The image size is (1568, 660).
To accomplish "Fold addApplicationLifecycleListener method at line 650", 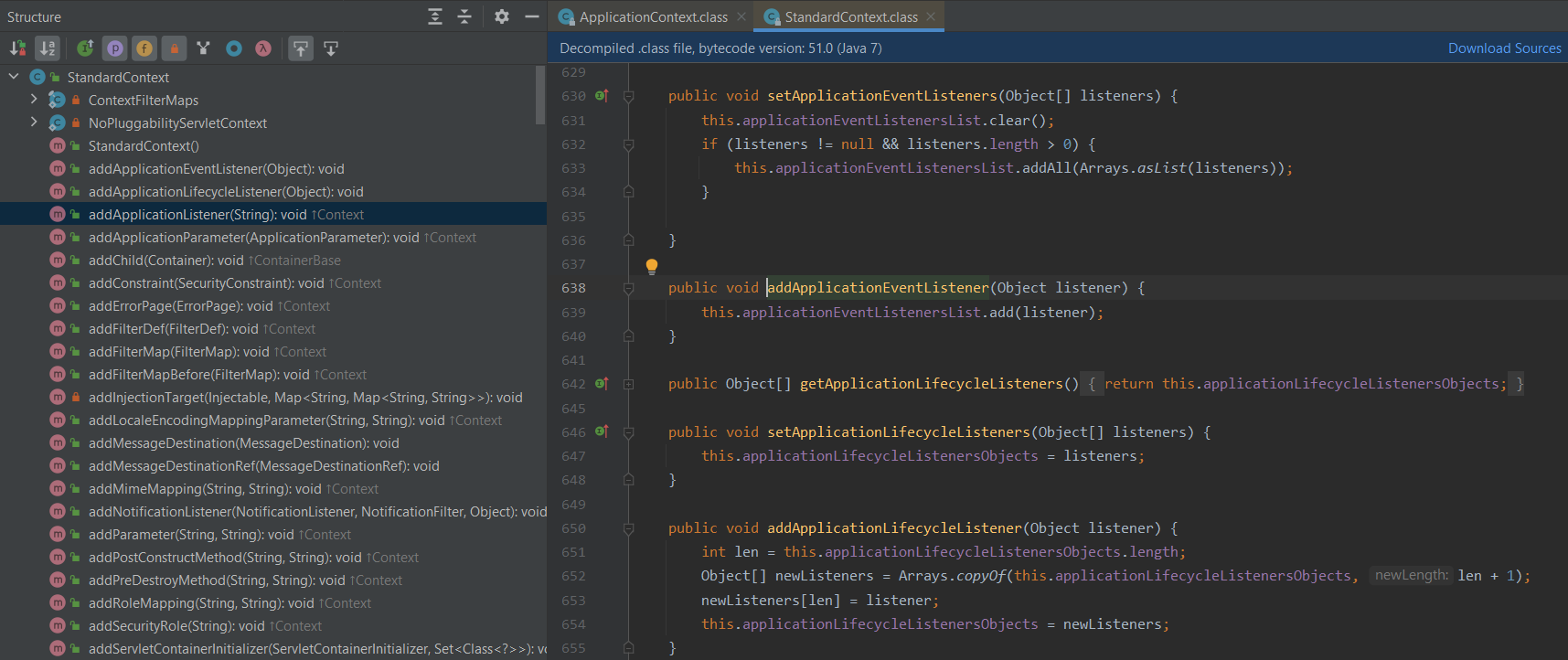I will coord(628,528).
